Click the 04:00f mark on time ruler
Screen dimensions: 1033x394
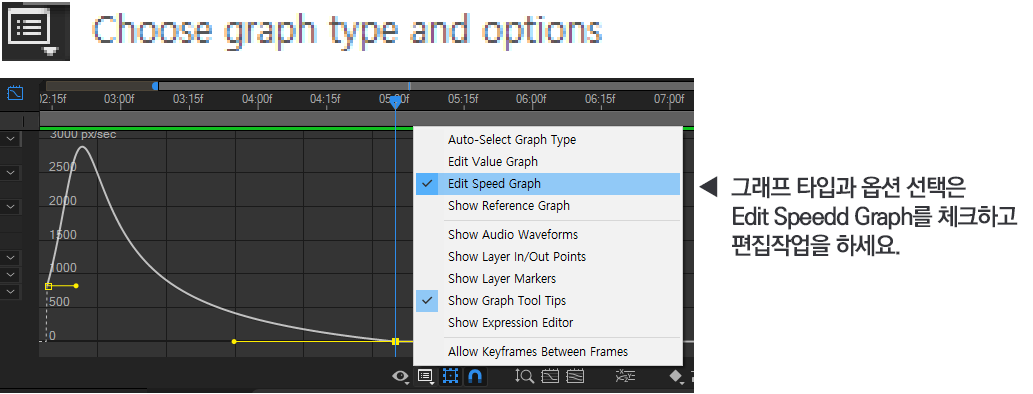256,99
